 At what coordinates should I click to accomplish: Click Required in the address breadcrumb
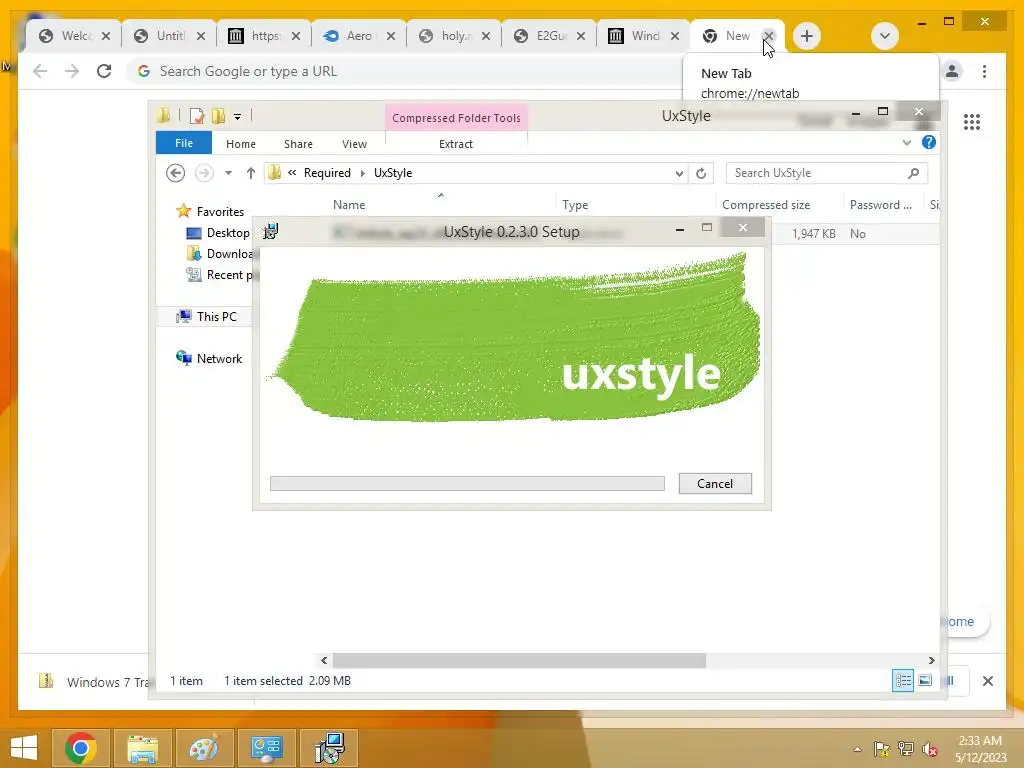pos(327,173)
